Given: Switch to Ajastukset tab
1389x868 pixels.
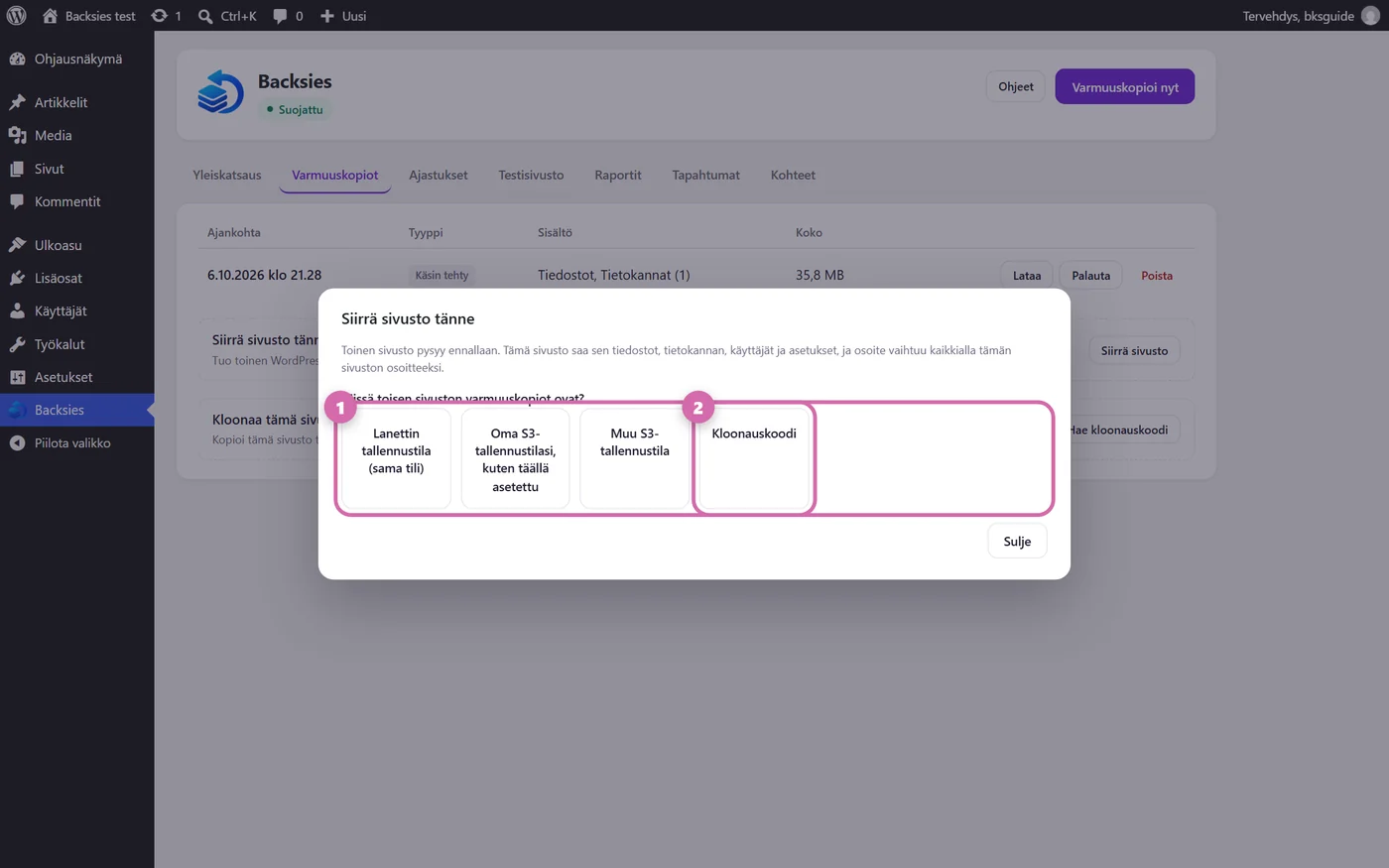Looking at the screenshot, I should pyautogui.click(x=439, y=175).
